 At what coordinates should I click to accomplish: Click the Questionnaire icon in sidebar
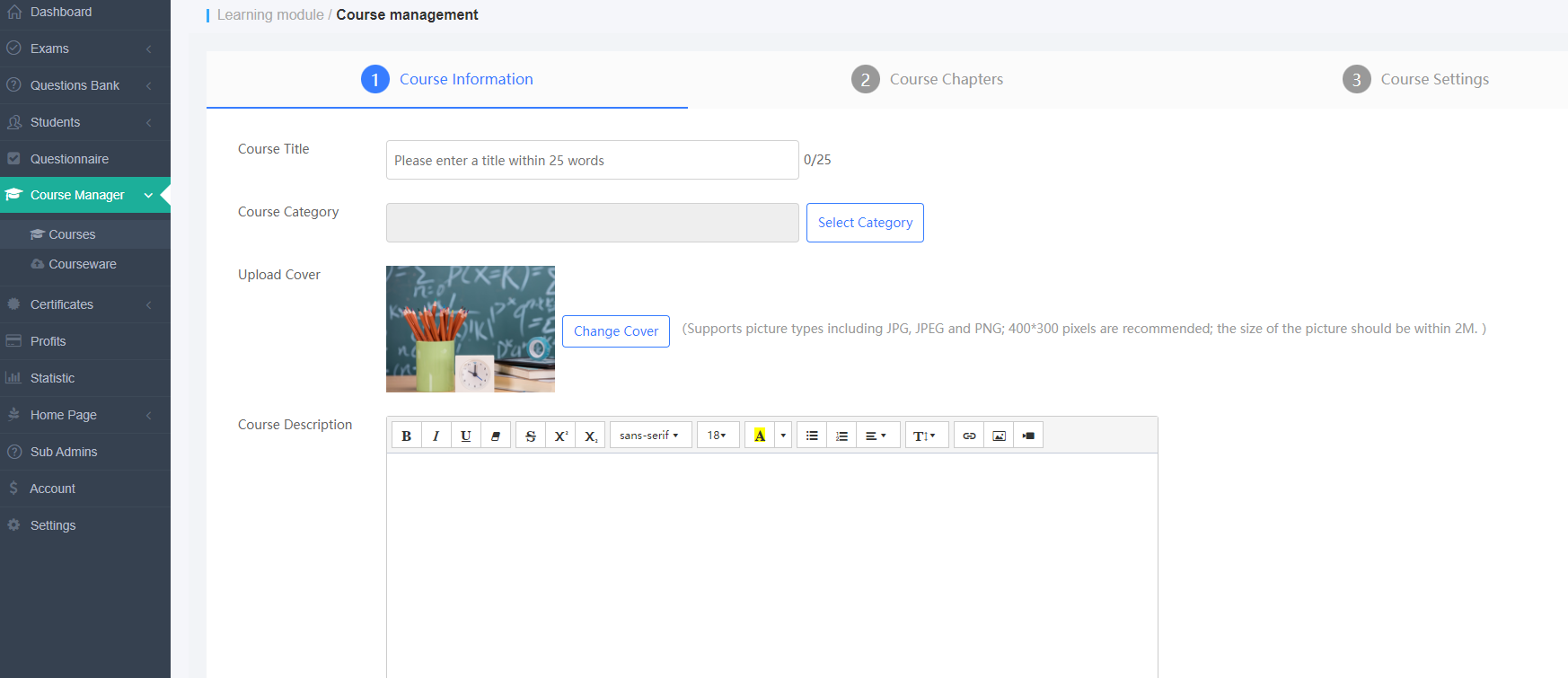click(x=14, y=159)
